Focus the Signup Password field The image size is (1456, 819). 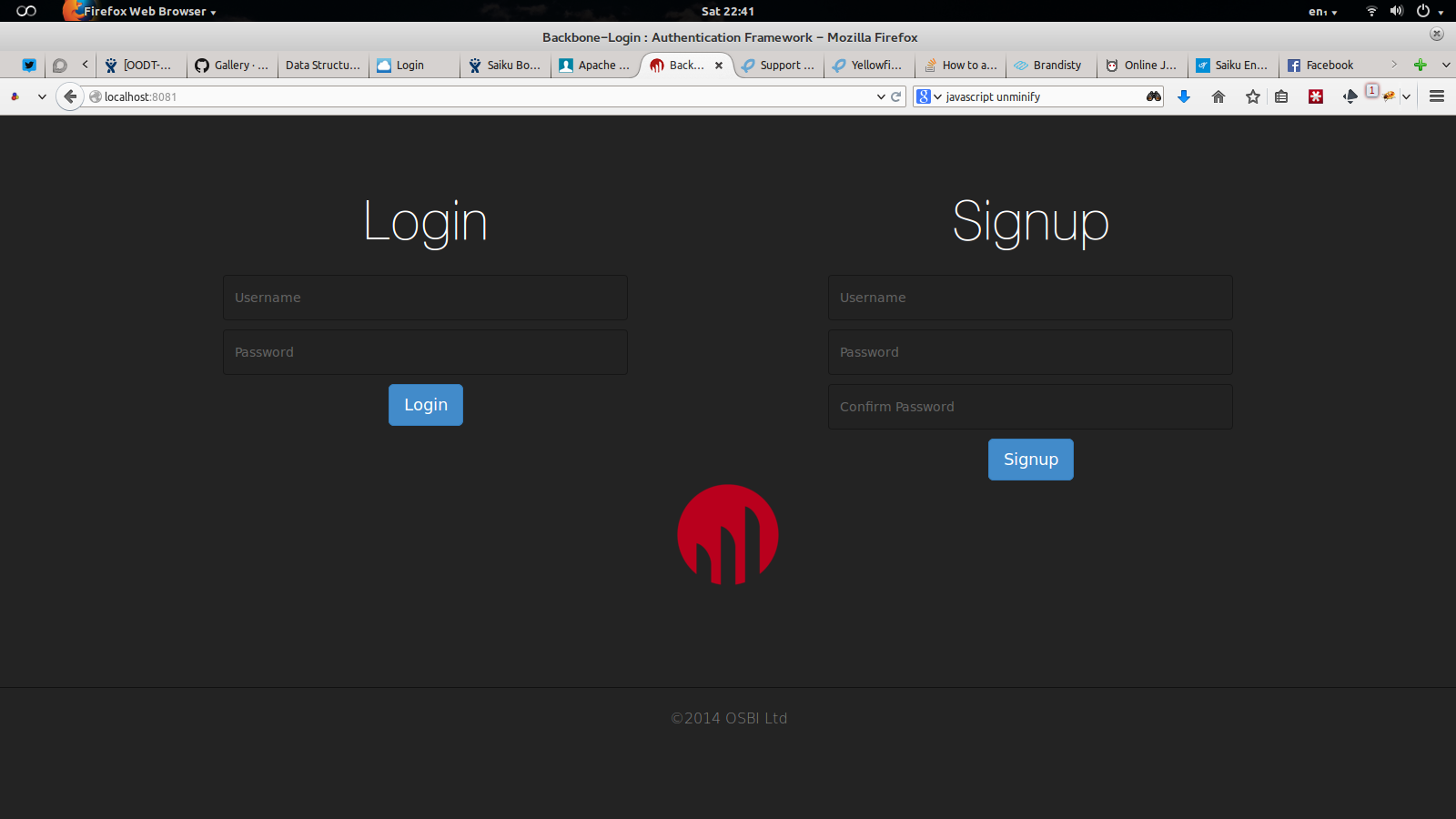click(1030, 352)
